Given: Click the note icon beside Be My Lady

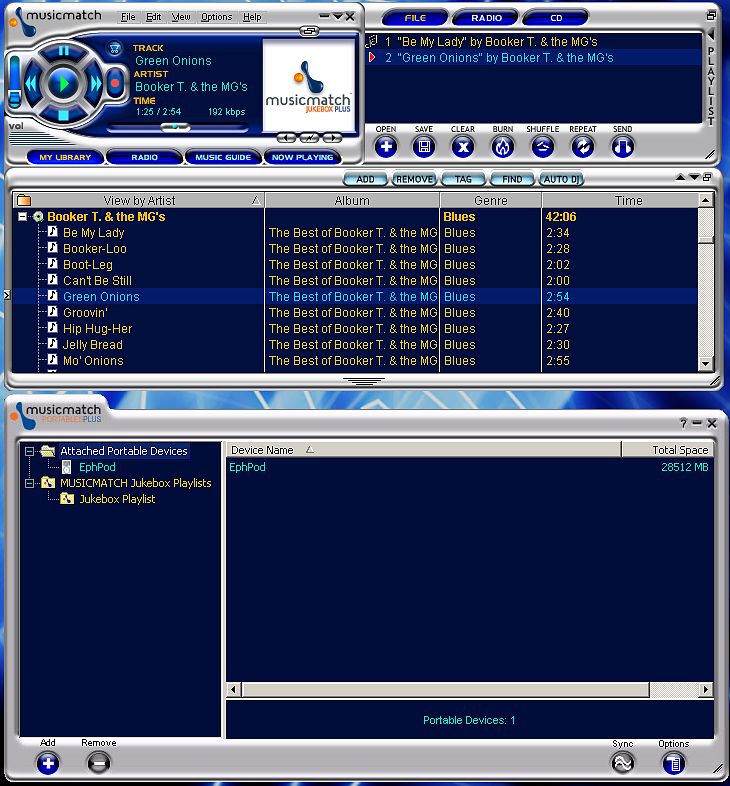Looking at the screenshot, I should pos(52,232).
